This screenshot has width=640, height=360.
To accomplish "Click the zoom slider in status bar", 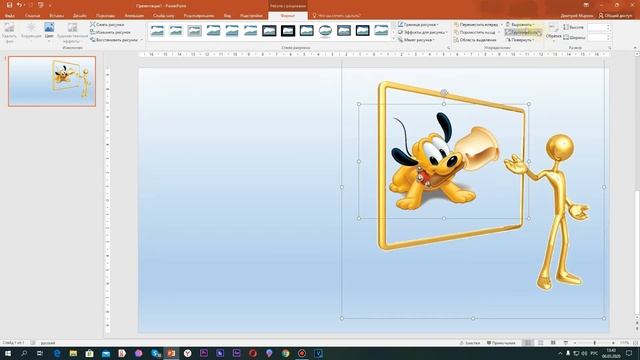I will 594,343.
